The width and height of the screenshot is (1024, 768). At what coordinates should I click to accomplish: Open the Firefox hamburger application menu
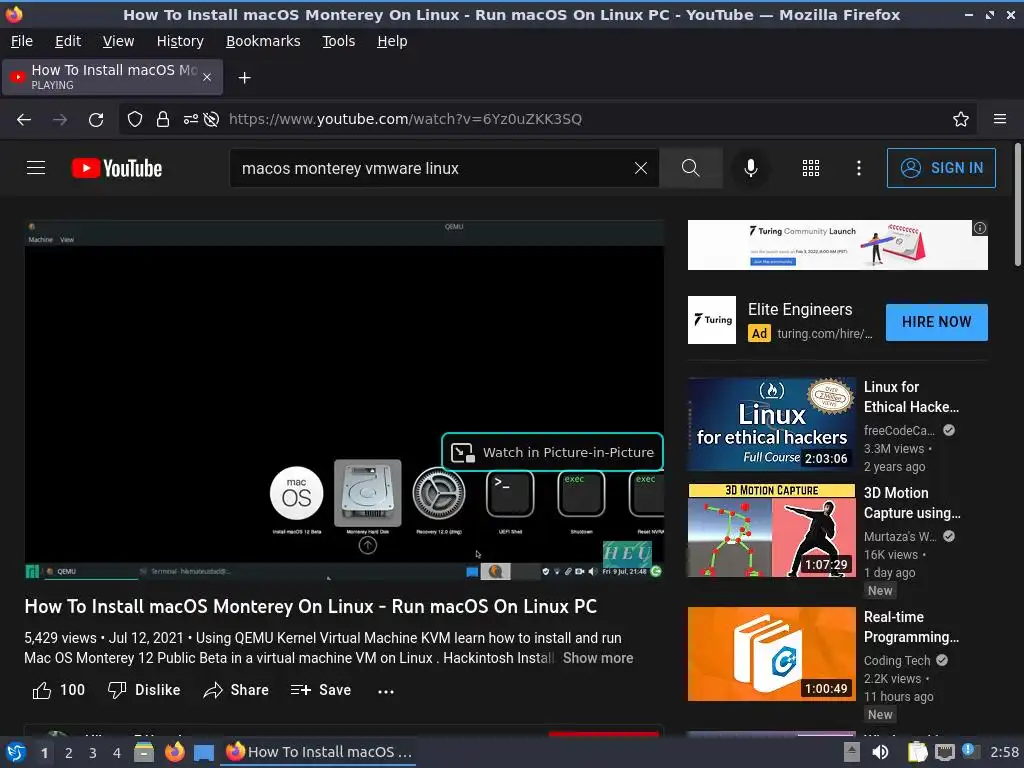point(1000,119)
